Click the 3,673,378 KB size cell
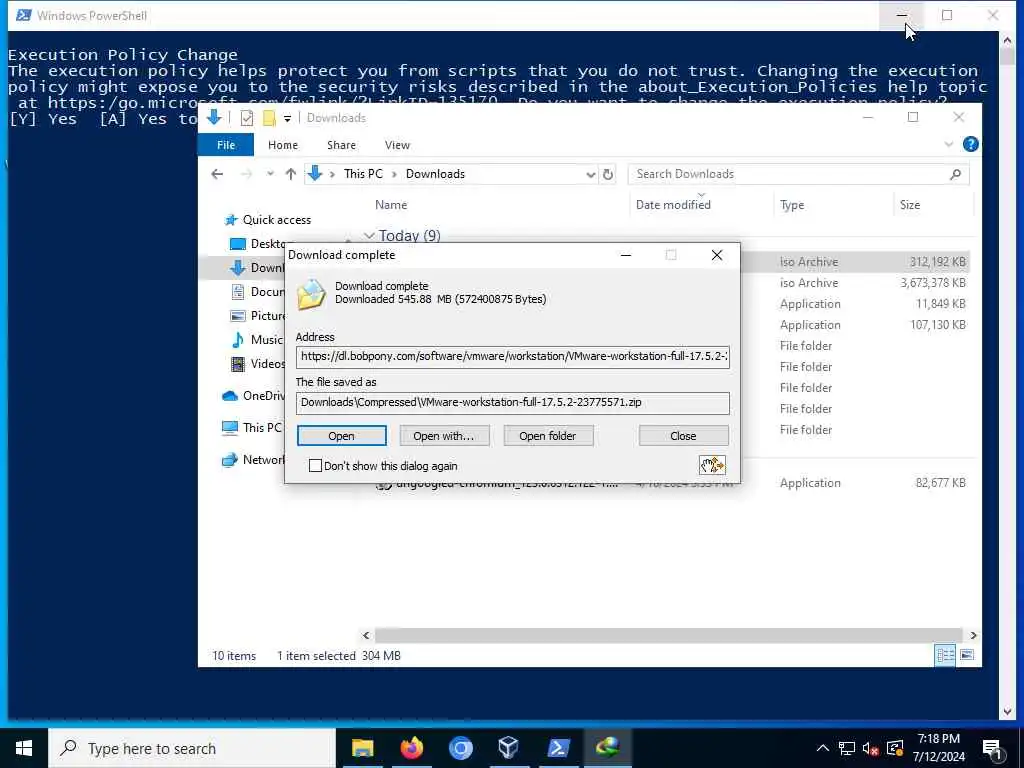The width and height of the screenshot is (1024, 768). [933, 283]
